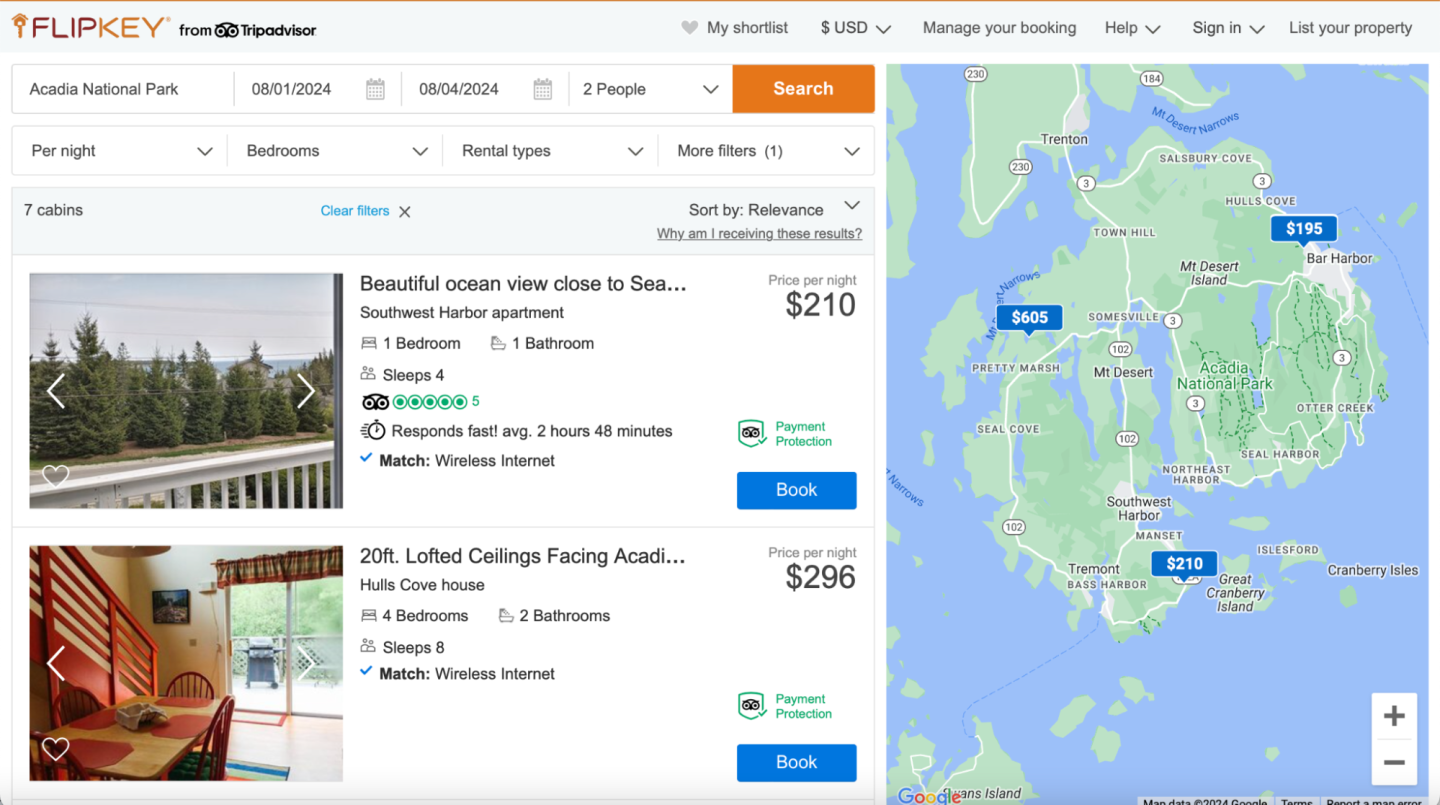Open the check-out date calendar icon
The image size is (1440, 805).
542,89
